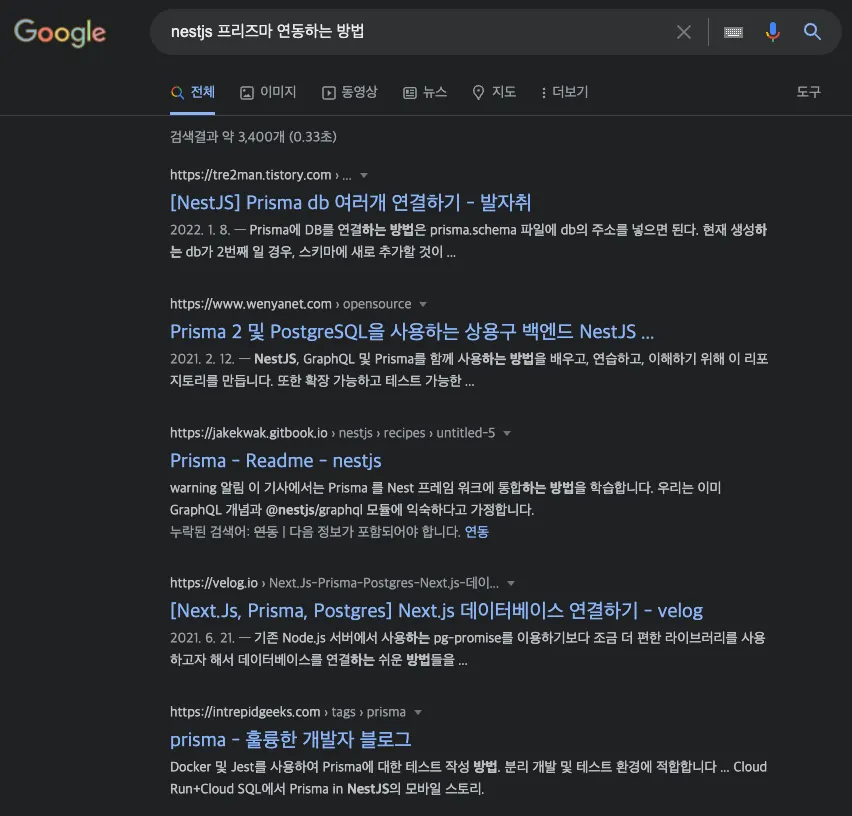Click the '2022. 1. 8.' snippet date
The image size is (852, 816).
pos(200,230)
